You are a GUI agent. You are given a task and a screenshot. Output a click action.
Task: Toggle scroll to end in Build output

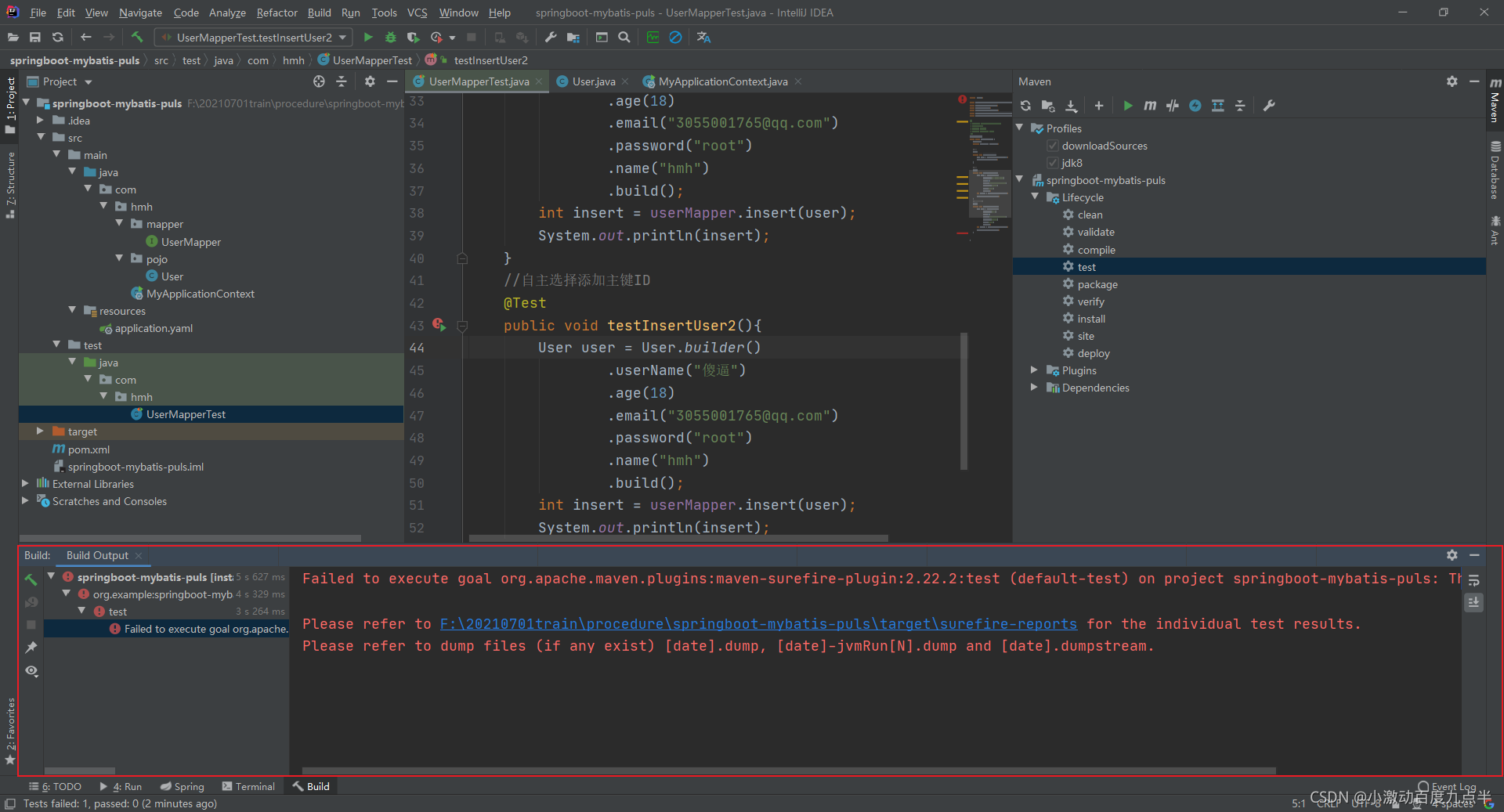(1473, 602)
